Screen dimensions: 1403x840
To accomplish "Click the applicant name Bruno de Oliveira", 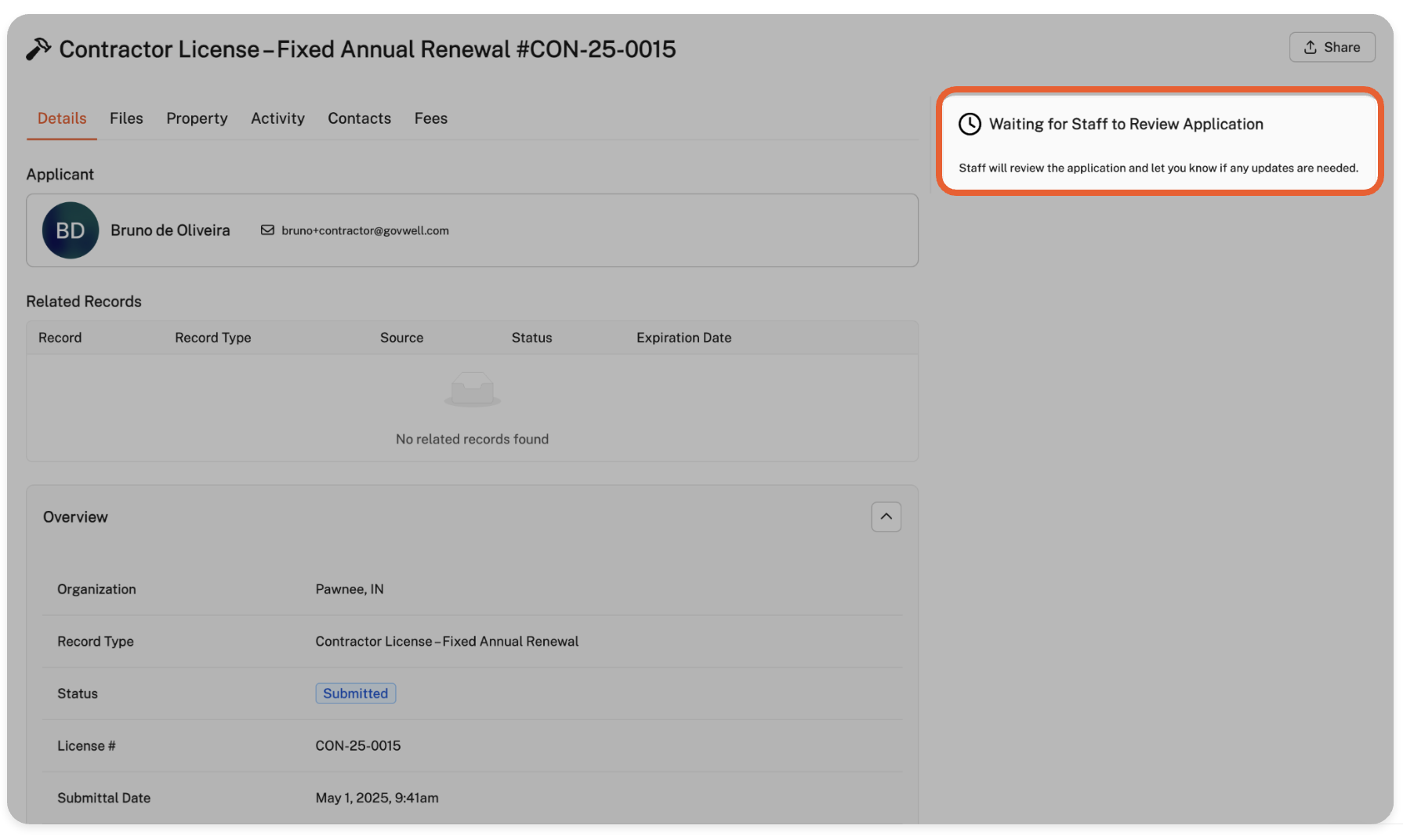I will 170,230.
